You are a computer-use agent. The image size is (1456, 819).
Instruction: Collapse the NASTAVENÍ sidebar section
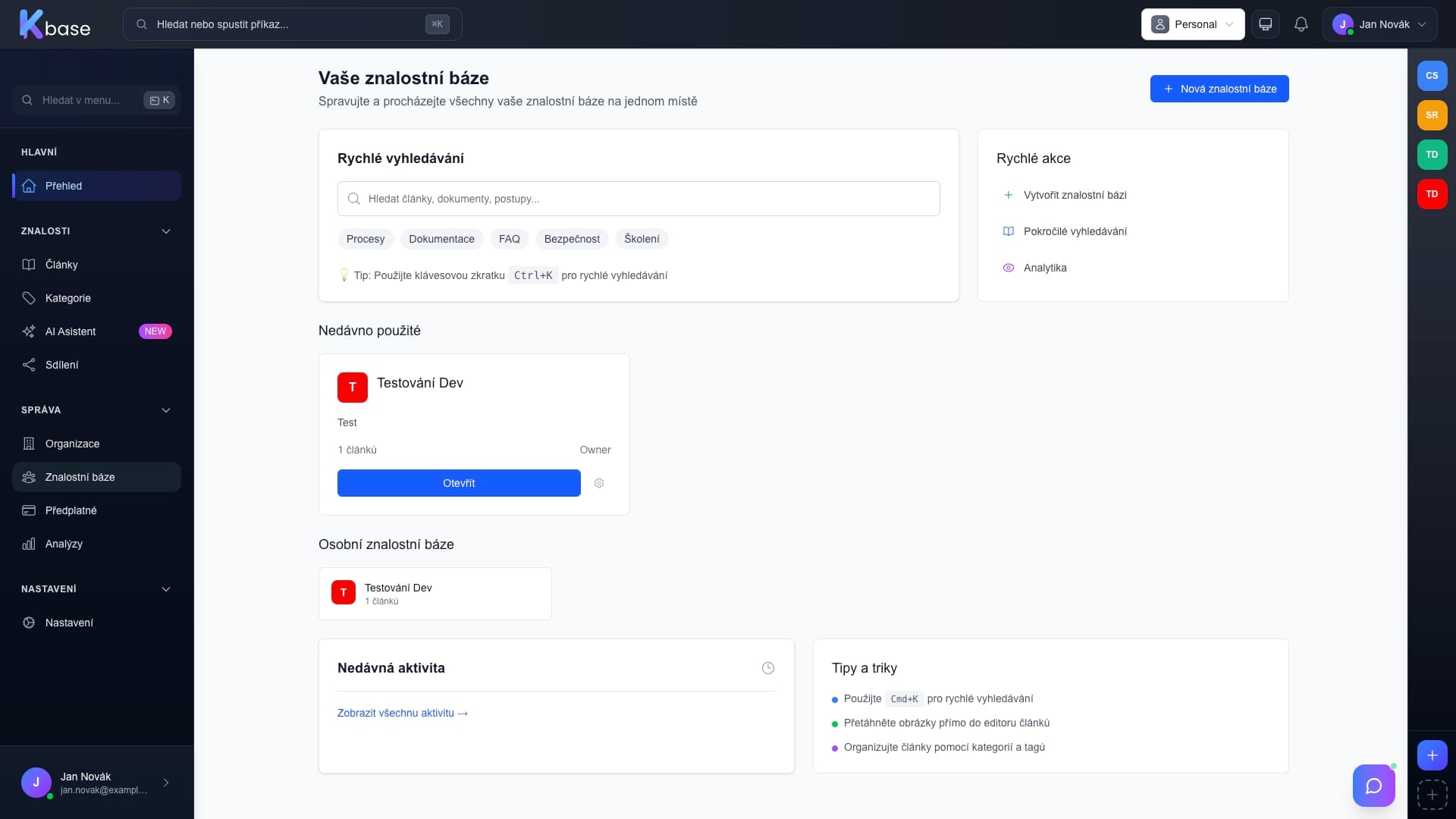(166, 589)
